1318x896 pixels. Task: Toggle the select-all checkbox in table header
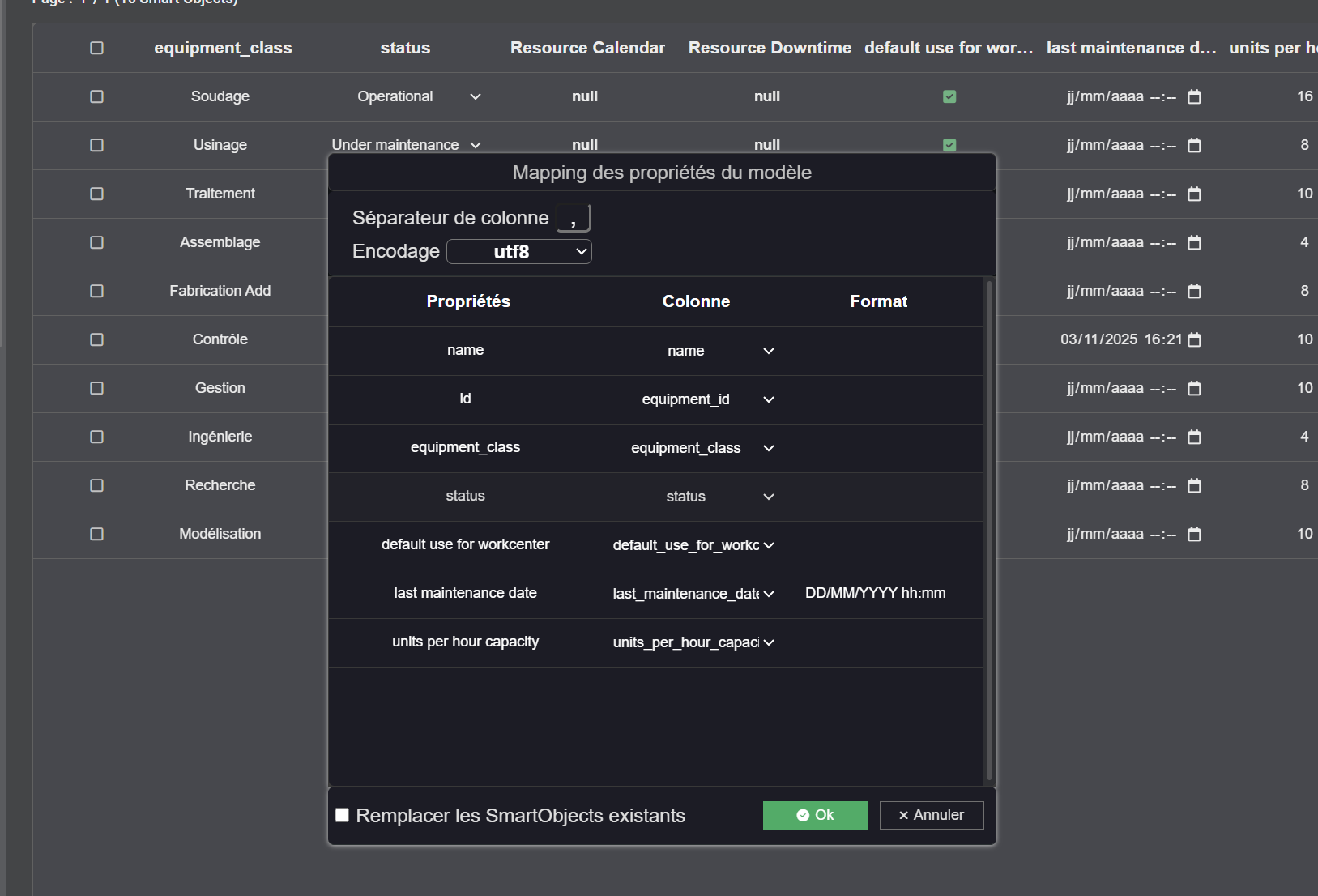tap(96, 48)
